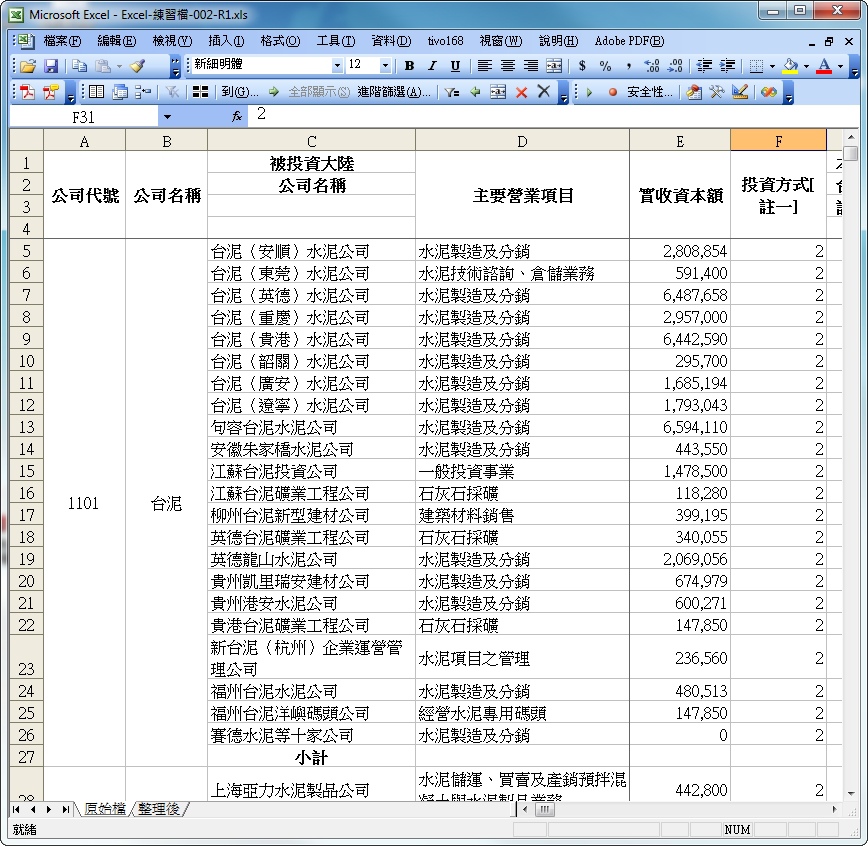Switch to the 整理後 sheet tab
The width and height of the screenshot is (868, 846).
coord(159,809)
